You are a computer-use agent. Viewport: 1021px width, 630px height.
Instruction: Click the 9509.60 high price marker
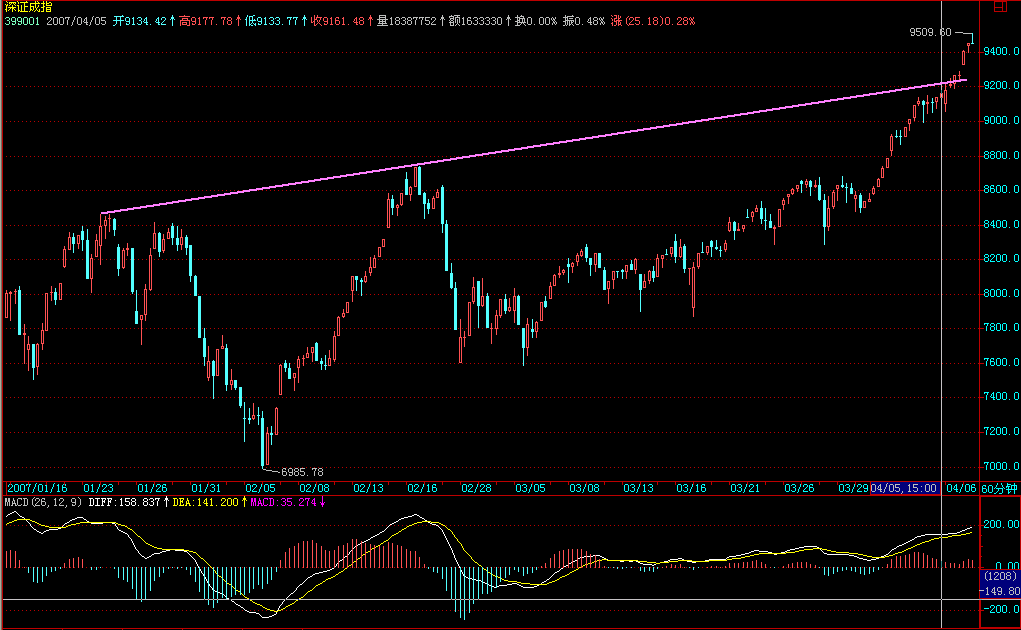(x=929, y=32)
